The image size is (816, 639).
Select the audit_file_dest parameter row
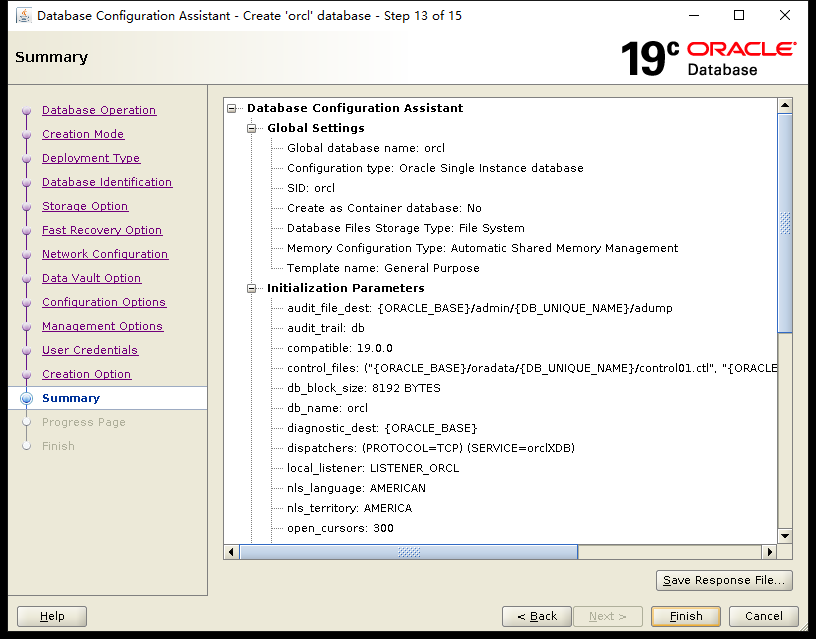point(480,308)
